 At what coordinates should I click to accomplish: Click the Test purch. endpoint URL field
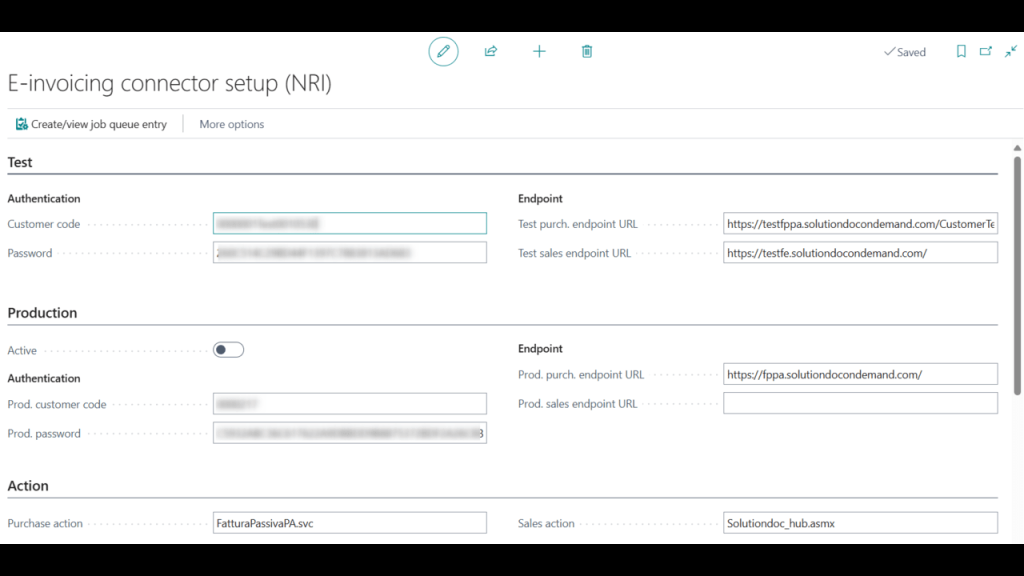(860, 224)
